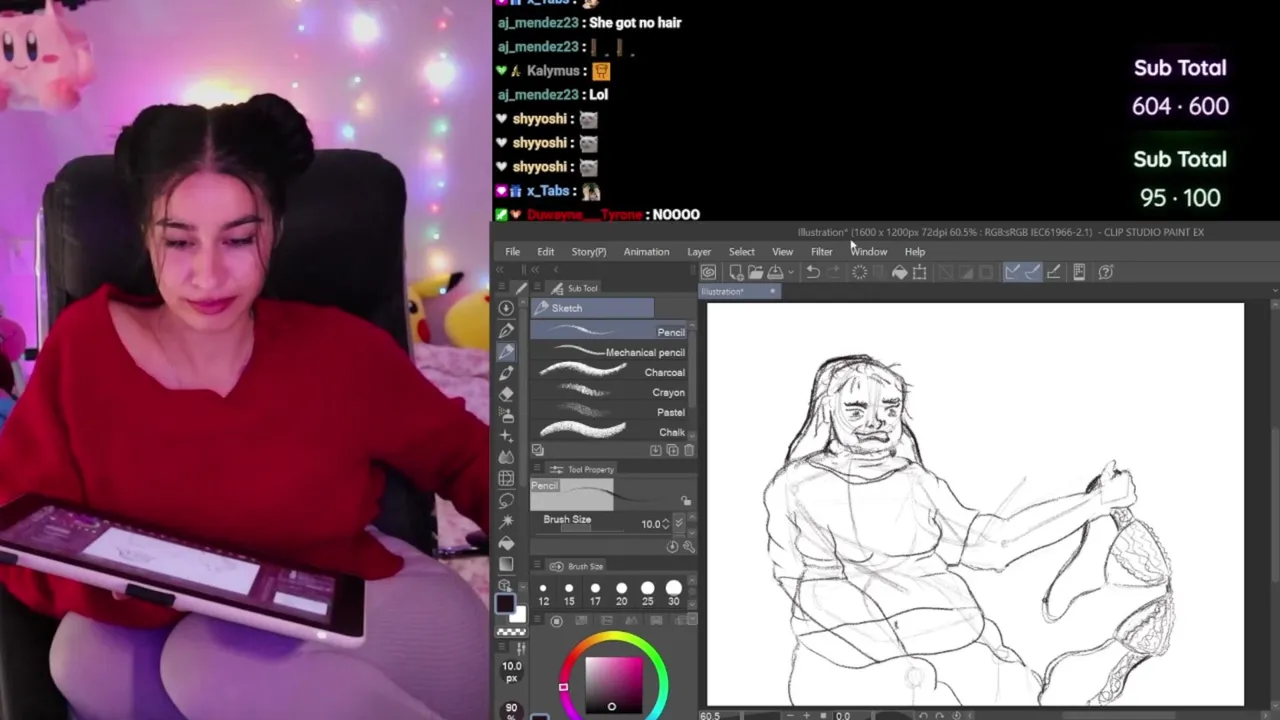This screenshot has height=720, width=1280.
Task: Save the illustration with Save icon
Action: click(775, 272)
